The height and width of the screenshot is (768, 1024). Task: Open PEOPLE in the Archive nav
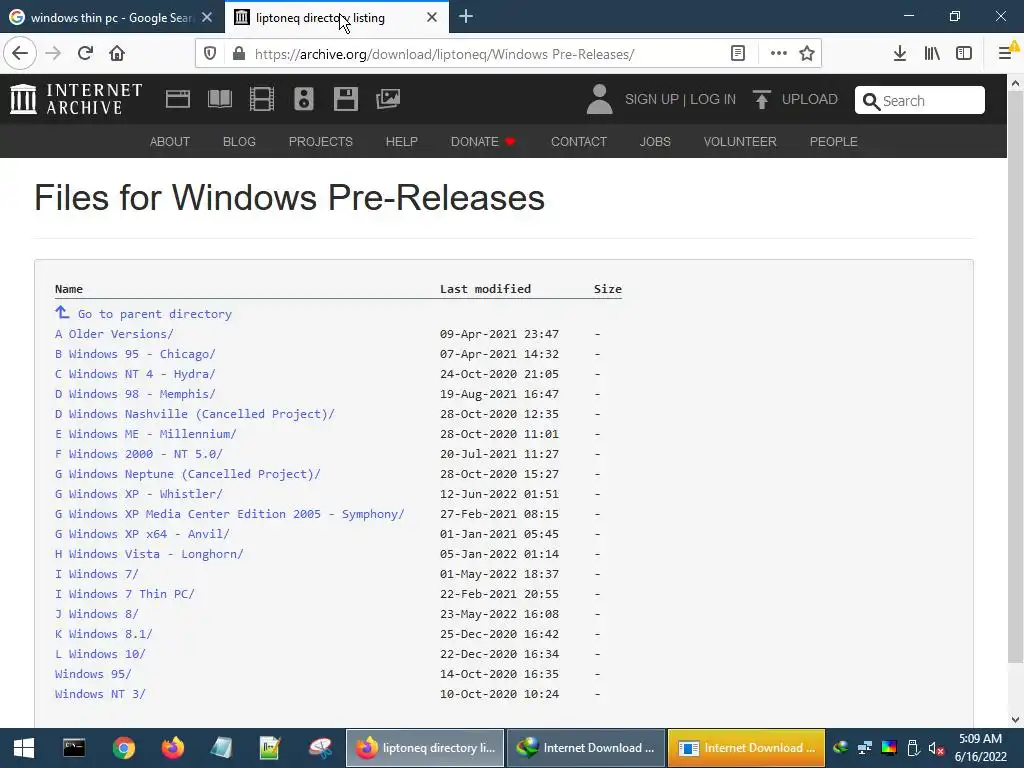point(833,142)
